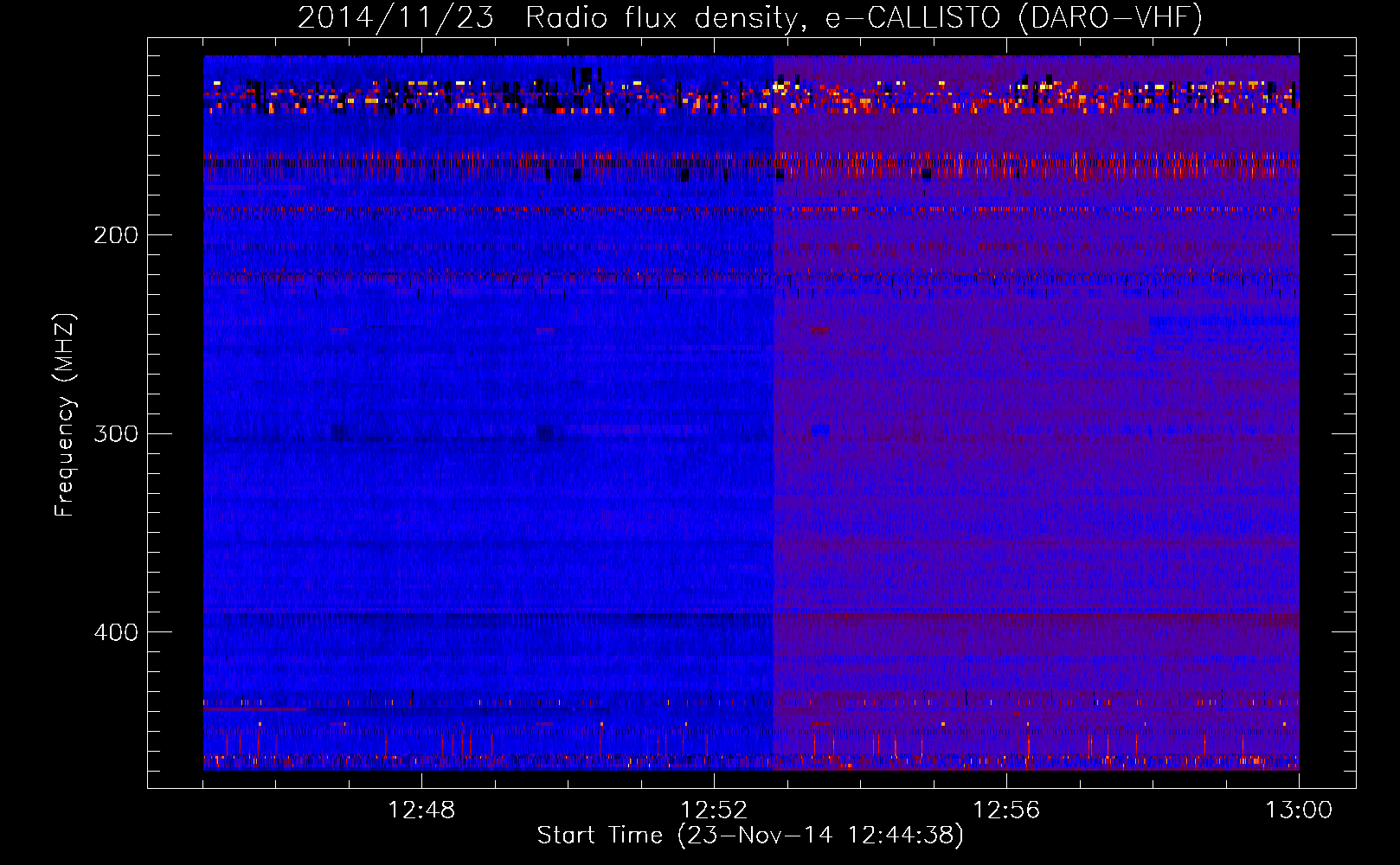Click the 13:00 time tick label

click(1299, 811)
